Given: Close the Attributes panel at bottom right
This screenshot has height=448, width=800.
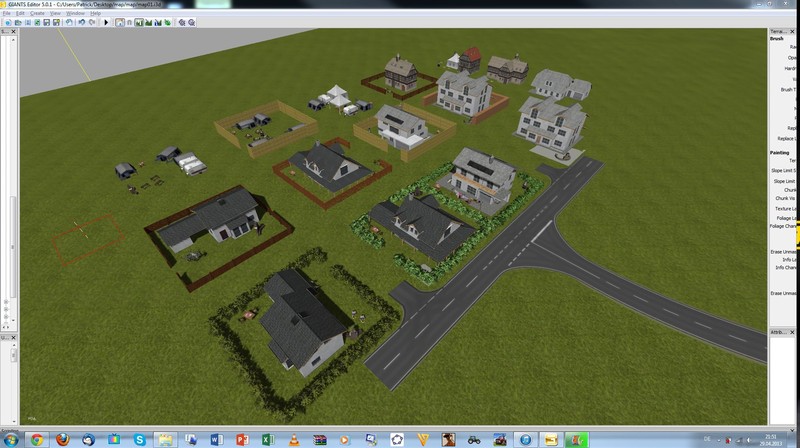Looking at the screenshot, I should 792,332.
